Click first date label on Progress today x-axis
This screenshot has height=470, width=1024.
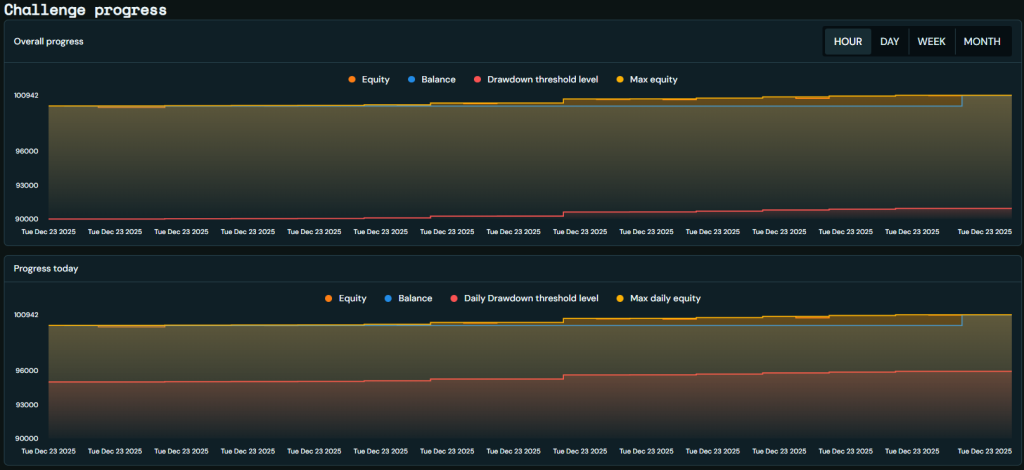[x=49, y=451]
